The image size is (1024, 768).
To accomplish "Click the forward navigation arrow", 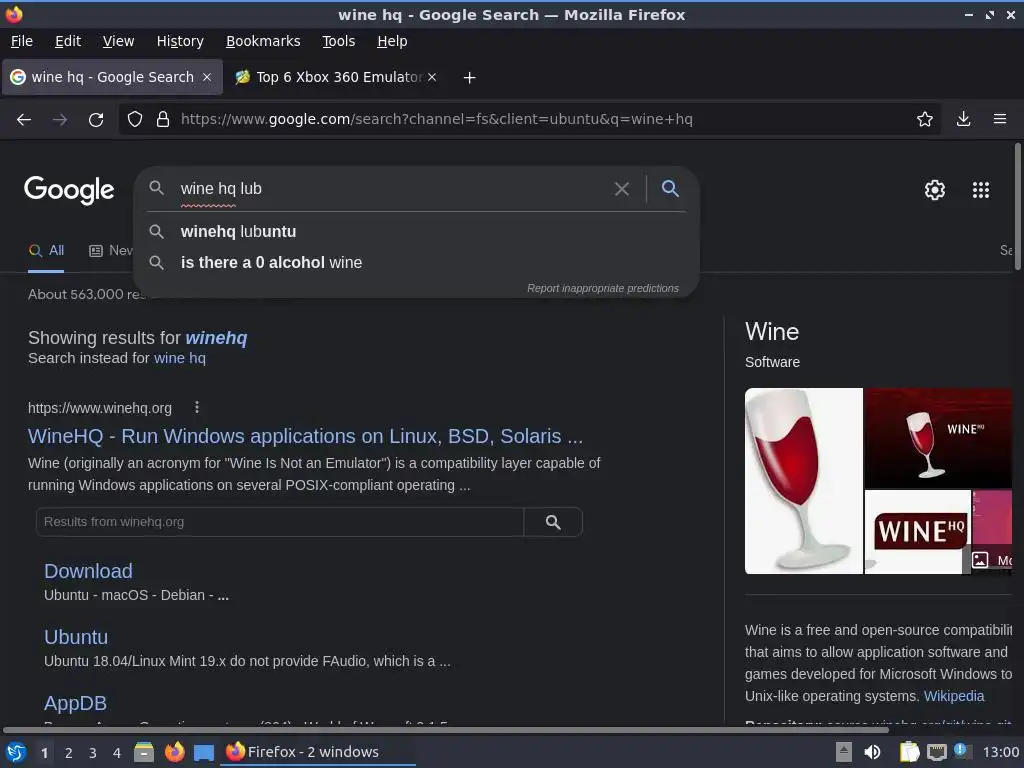I will [x=60, y=120].
